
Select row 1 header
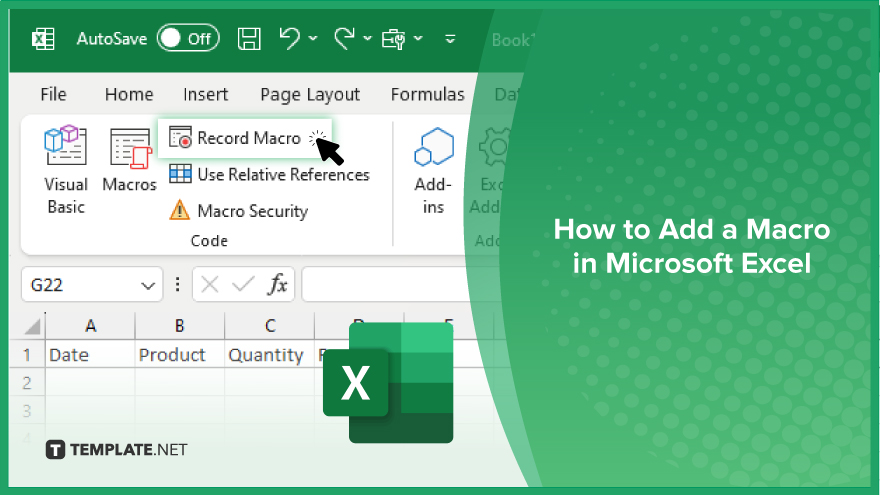tap(26, 355)
